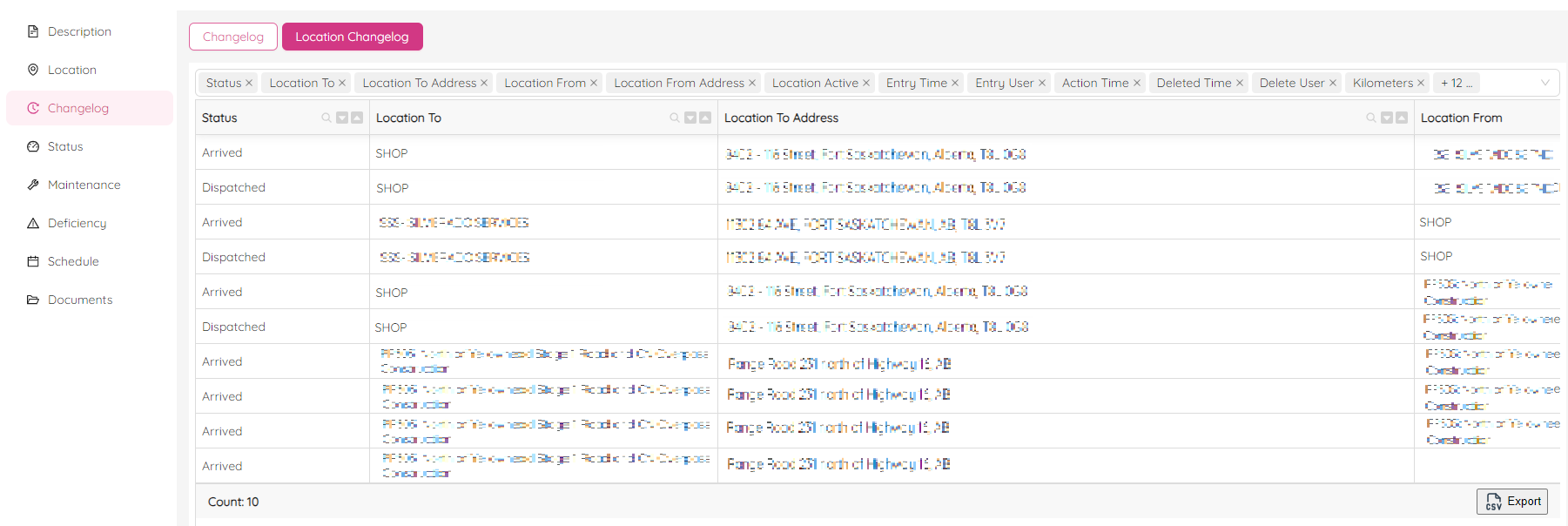Remove the Kilometers column chip
Image resolution: width=1568 pixels, height=526 pixels.
(1421, 83)
